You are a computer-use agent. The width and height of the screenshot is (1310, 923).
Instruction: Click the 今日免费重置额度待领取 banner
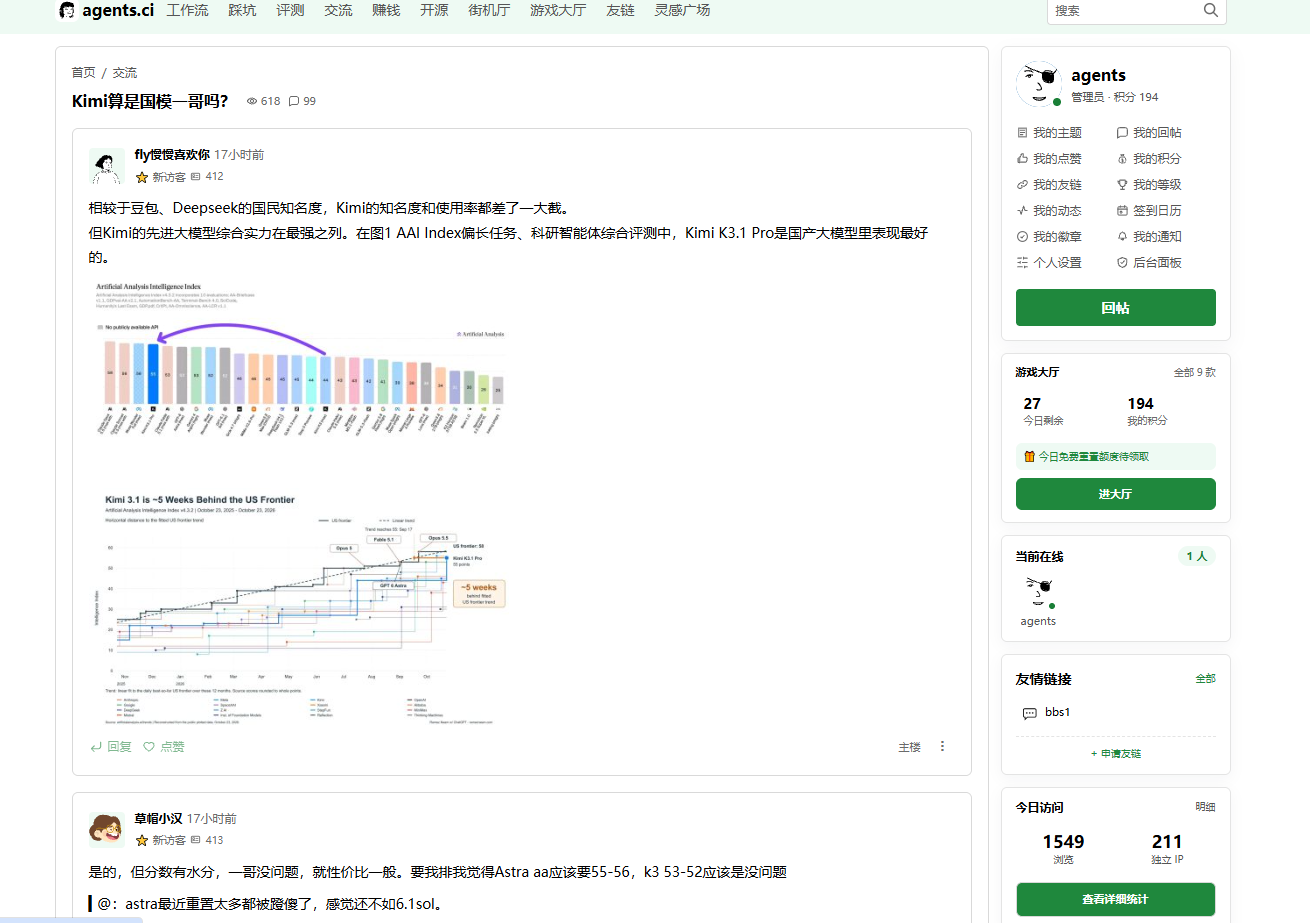click(x=1116, y=456)
